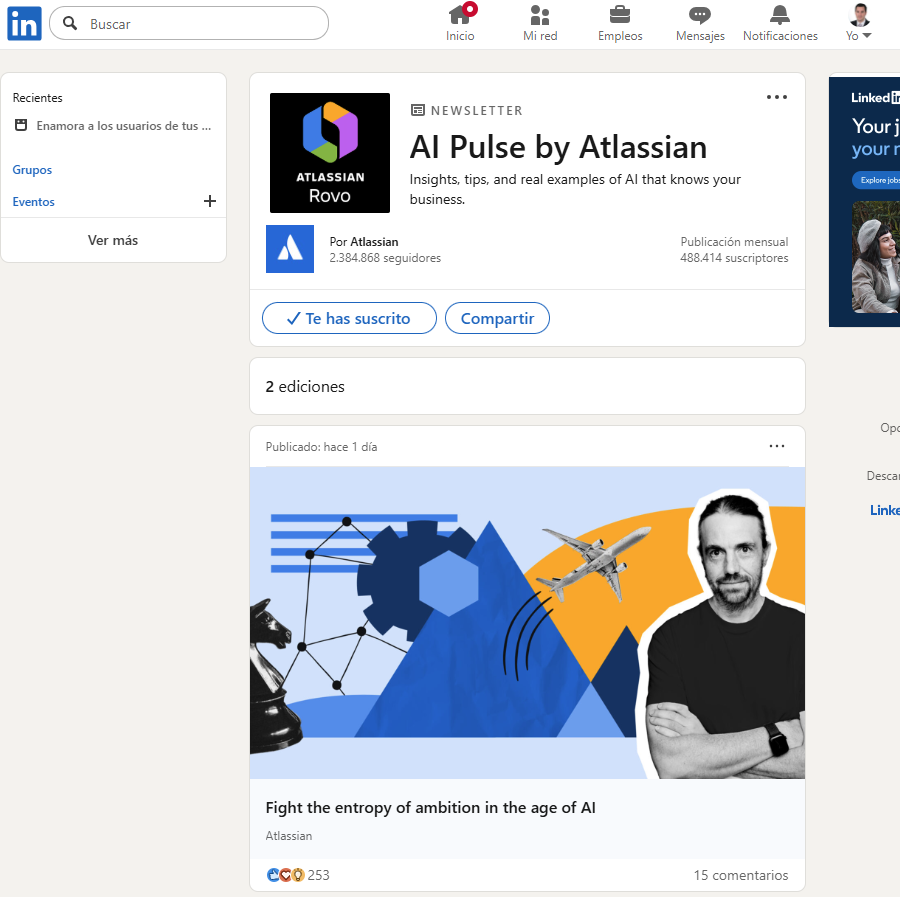This screenshot has height=897, width=900.
Task: Click the Atlassian company logo
Action: (290, 249)
